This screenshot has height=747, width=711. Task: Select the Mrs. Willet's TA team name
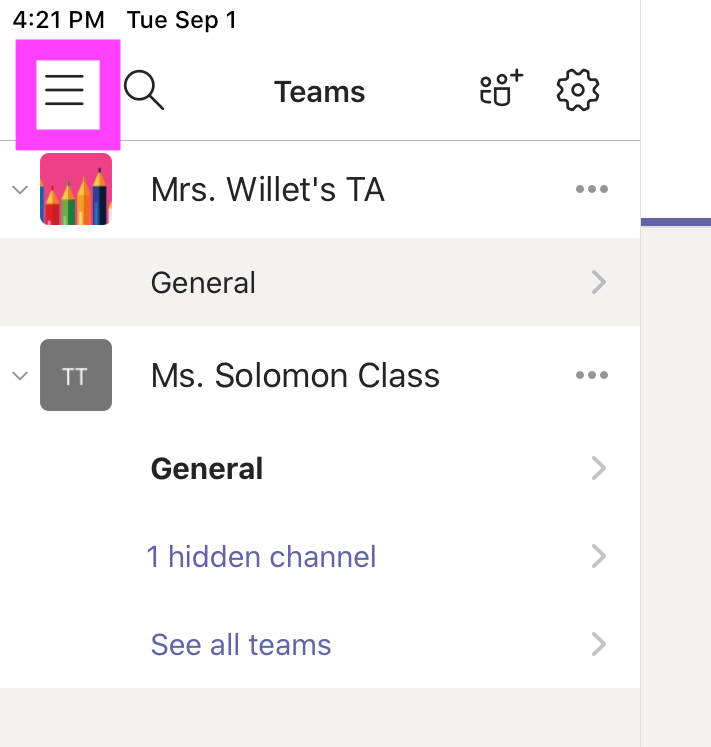[x=267, y=189]
